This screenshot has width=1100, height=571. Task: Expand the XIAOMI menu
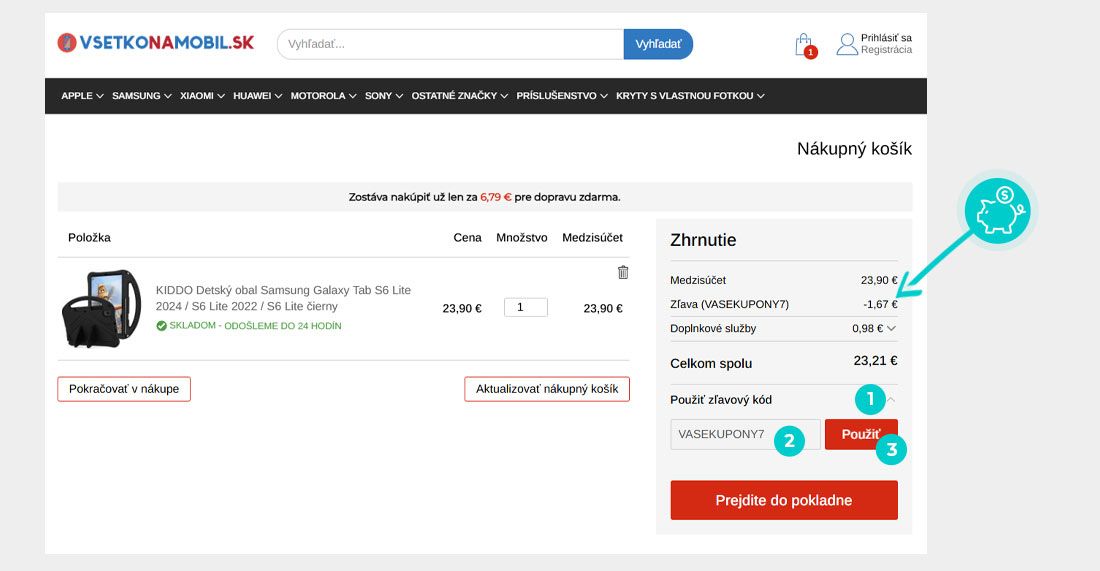(x=202, y=96)
